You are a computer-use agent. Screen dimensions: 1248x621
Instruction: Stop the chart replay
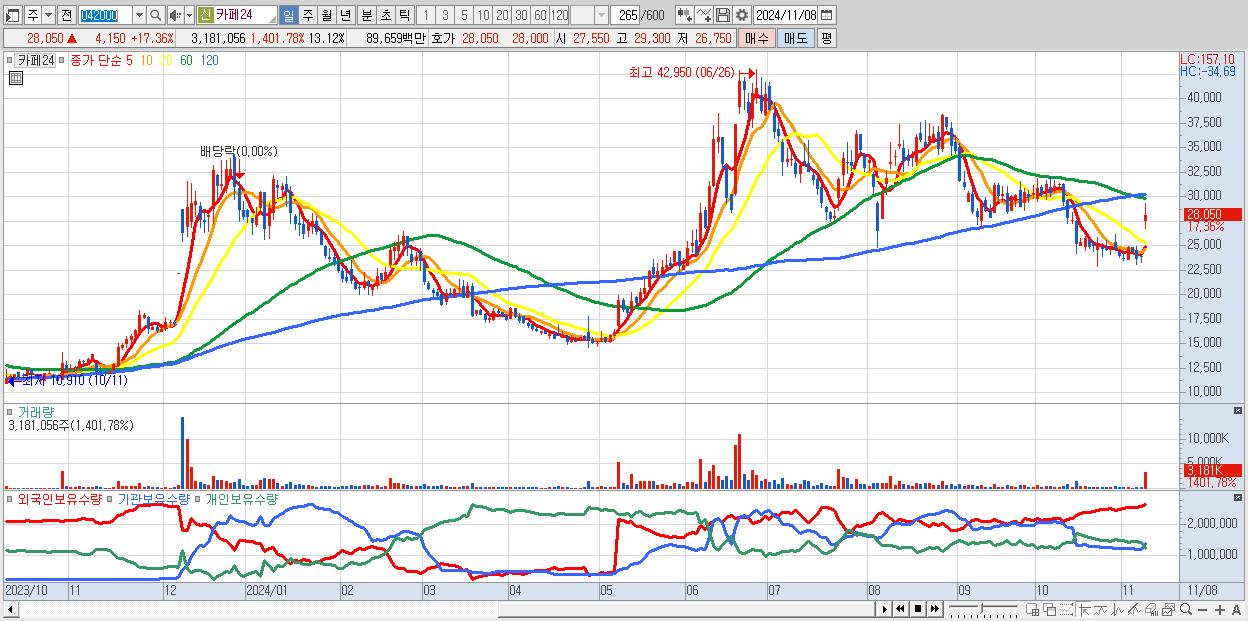[917, 609]
